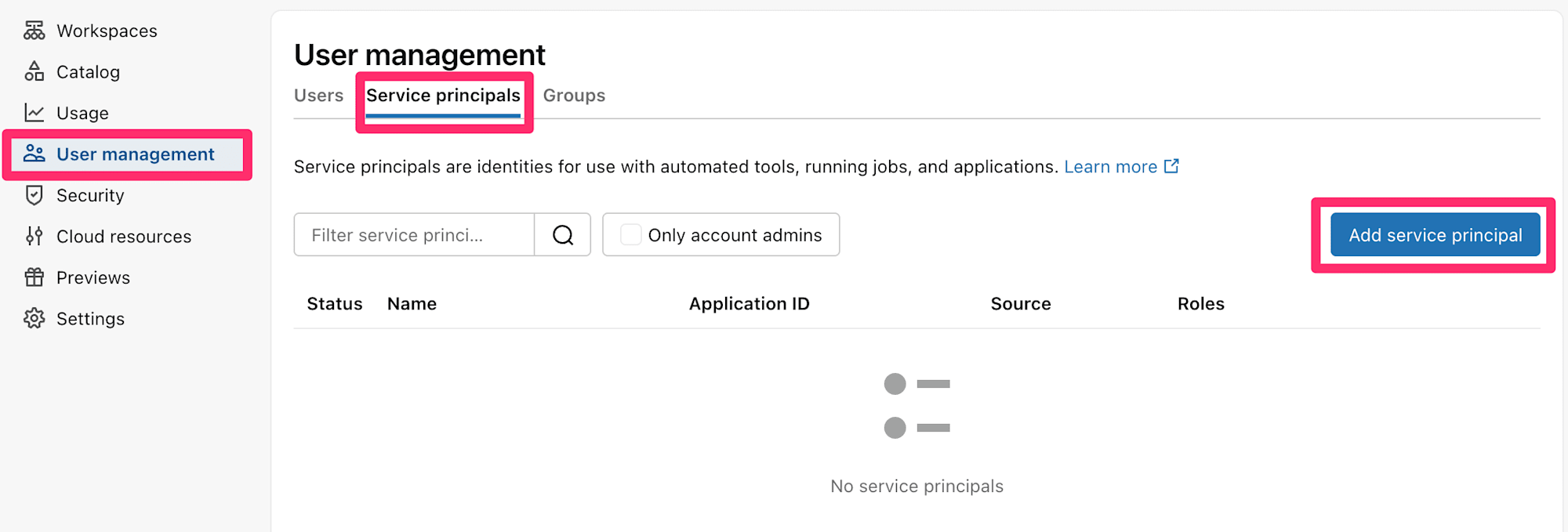Open Workspaces from the sidebar
This screenshot has height=532, width=1568.
(107, 31)
